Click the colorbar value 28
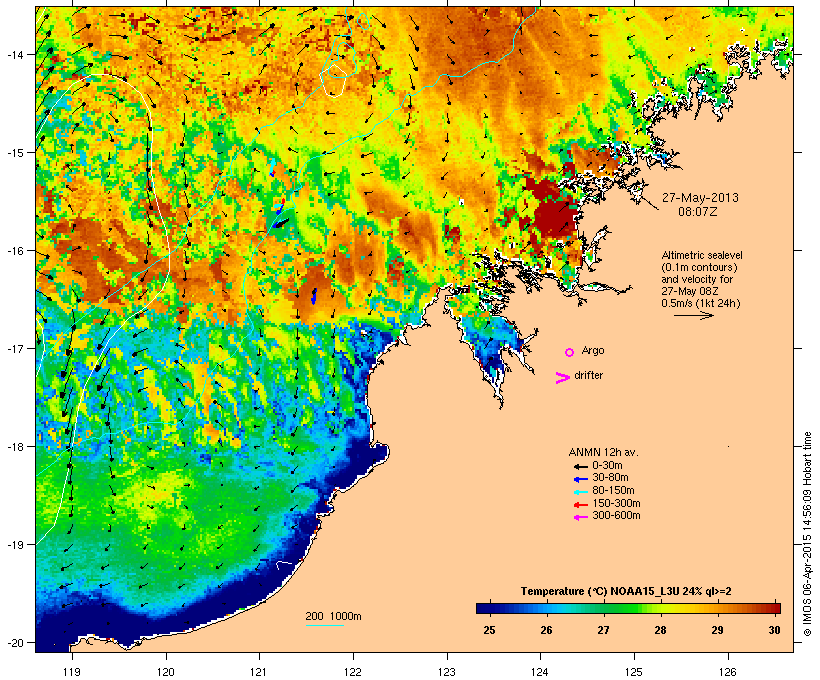Viewport: 820px width, 680px height. (660, 630)
